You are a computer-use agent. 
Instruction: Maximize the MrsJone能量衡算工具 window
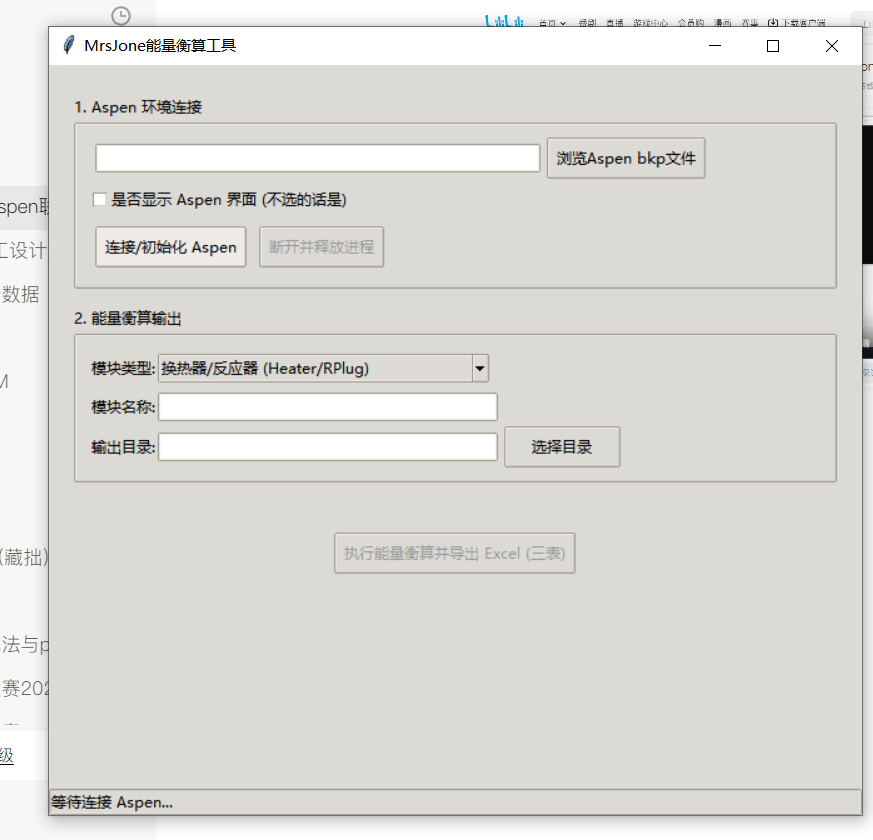772,46
